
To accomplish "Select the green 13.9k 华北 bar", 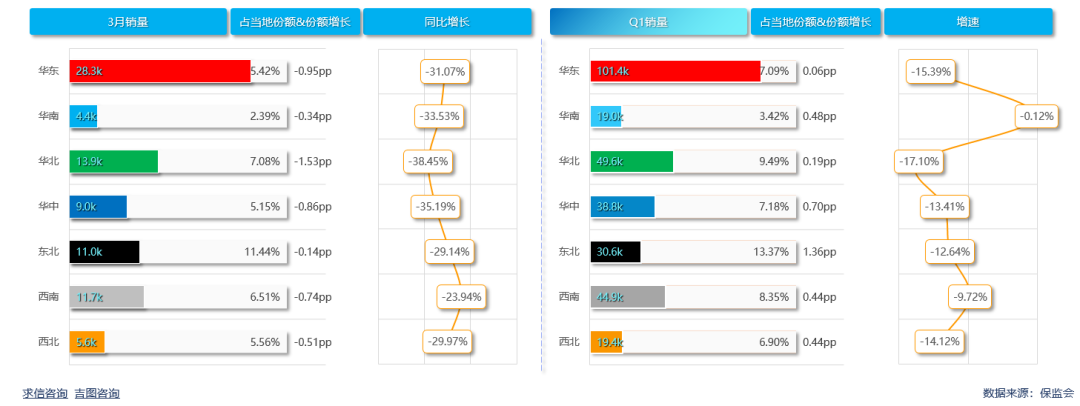I will (x=114, y=161).
